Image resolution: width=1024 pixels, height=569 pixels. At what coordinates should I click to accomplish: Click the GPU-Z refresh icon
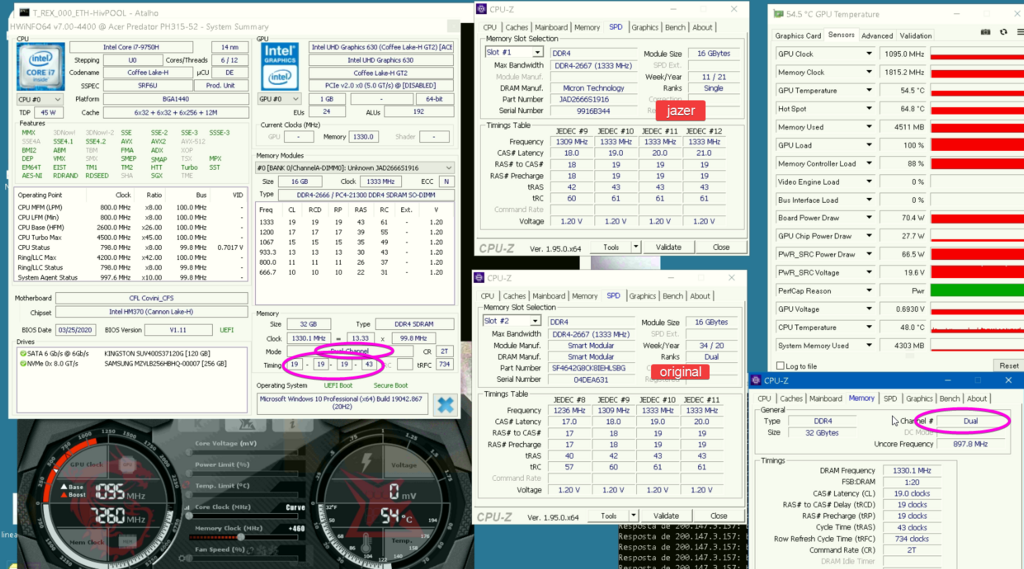pos(1004,32)
